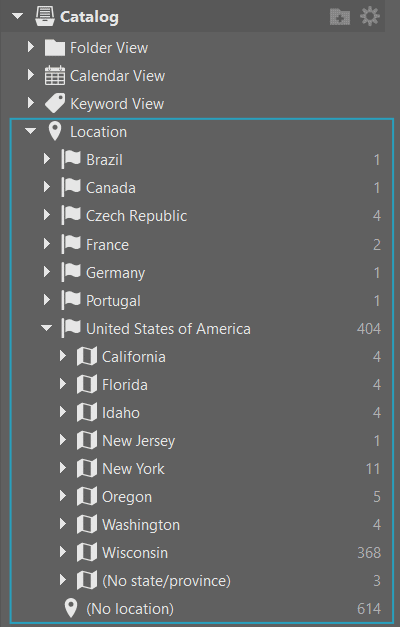Select the Calendar View calendar icon
Image resolution: width=400 pixels, height=627 pixels.
[55, 76]
